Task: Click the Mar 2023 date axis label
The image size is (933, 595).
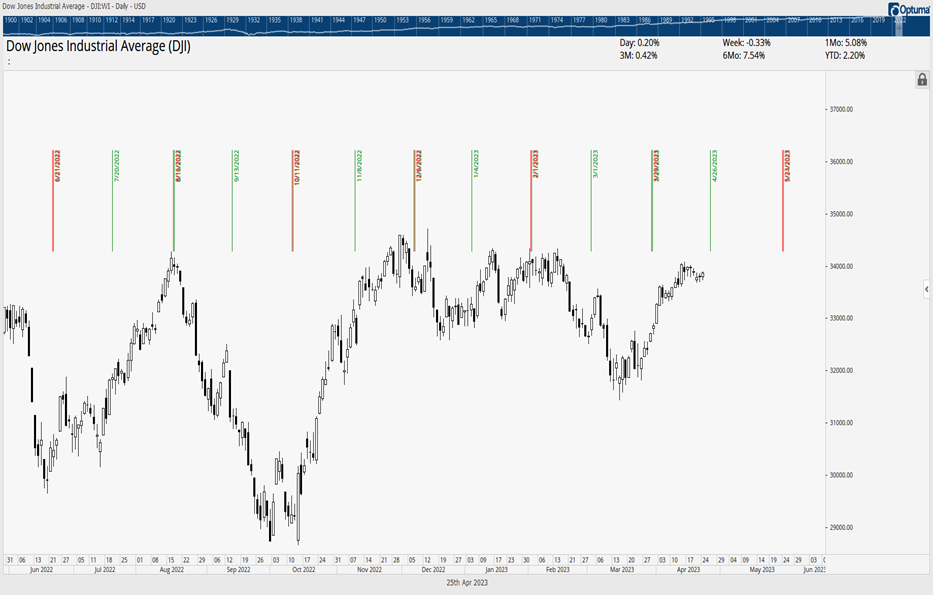Action: point(622,570)
